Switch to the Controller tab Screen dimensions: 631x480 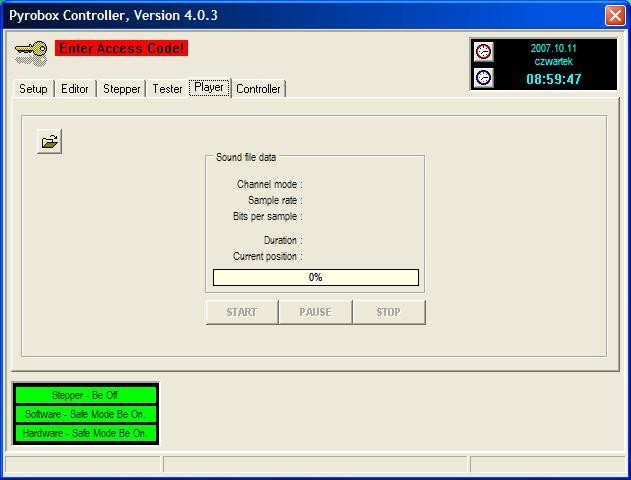pyautogui.click(x=258, y=89)
